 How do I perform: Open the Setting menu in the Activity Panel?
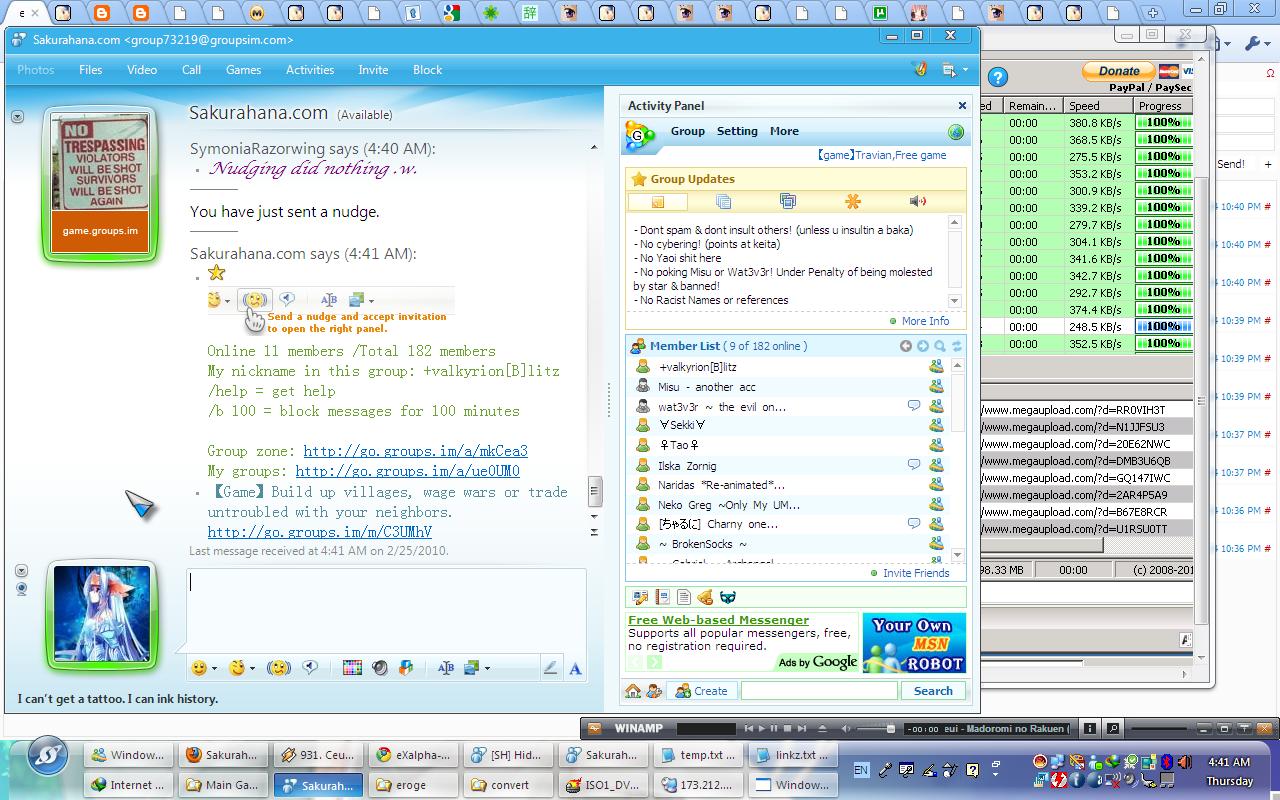737,131
